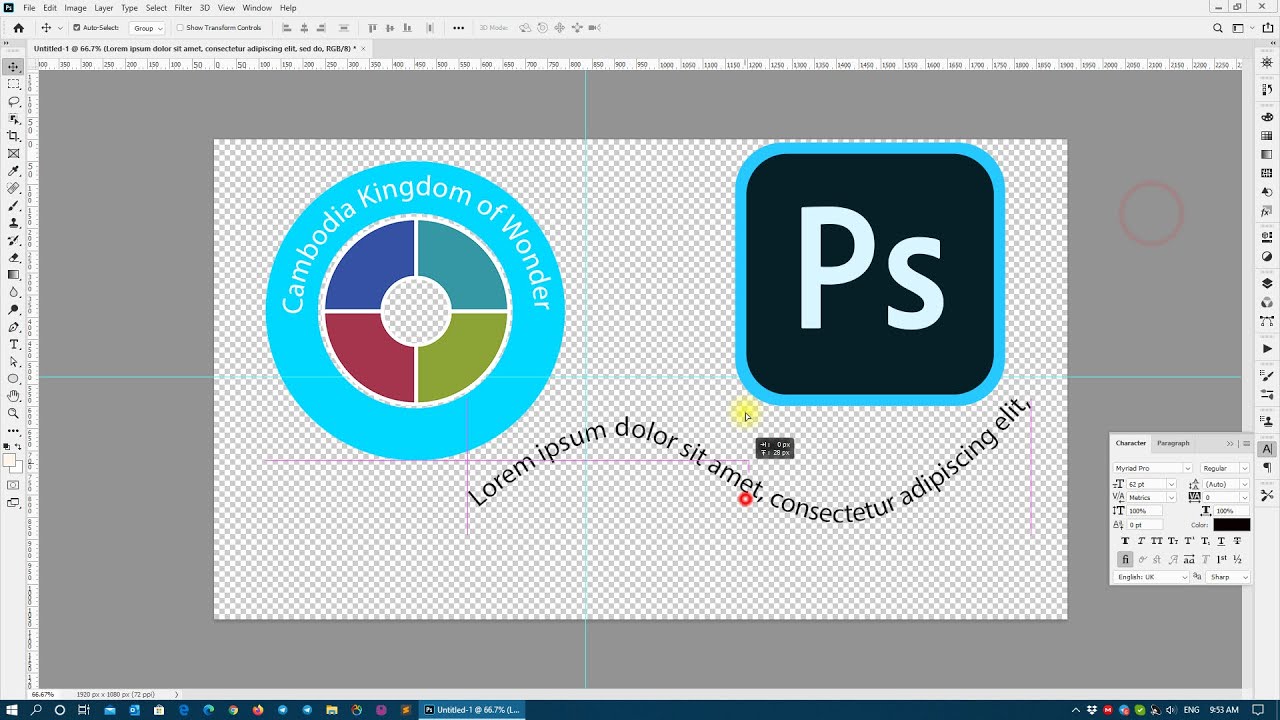The width and height of the screenshot is (1280, 720).
Task: Open the Auto-Select Group dropdown
Action: click(147, 28)
